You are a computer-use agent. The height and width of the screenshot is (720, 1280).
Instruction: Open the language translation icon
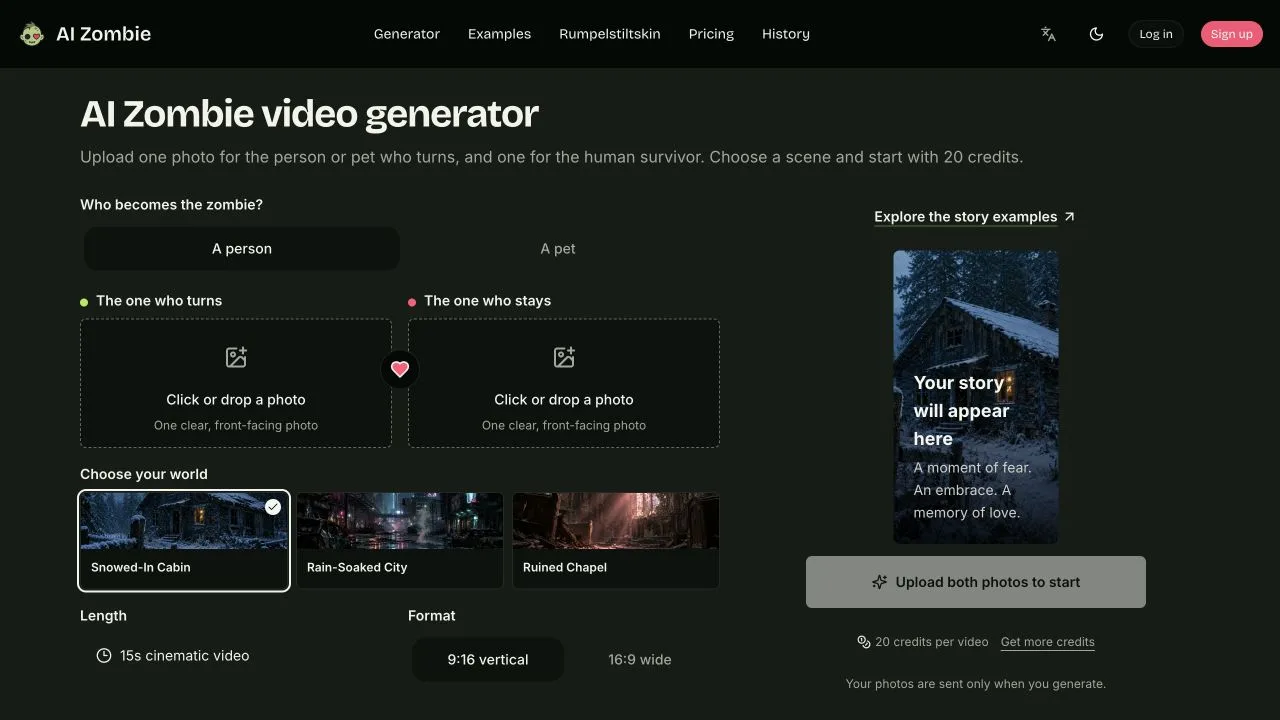[1048, 34]
